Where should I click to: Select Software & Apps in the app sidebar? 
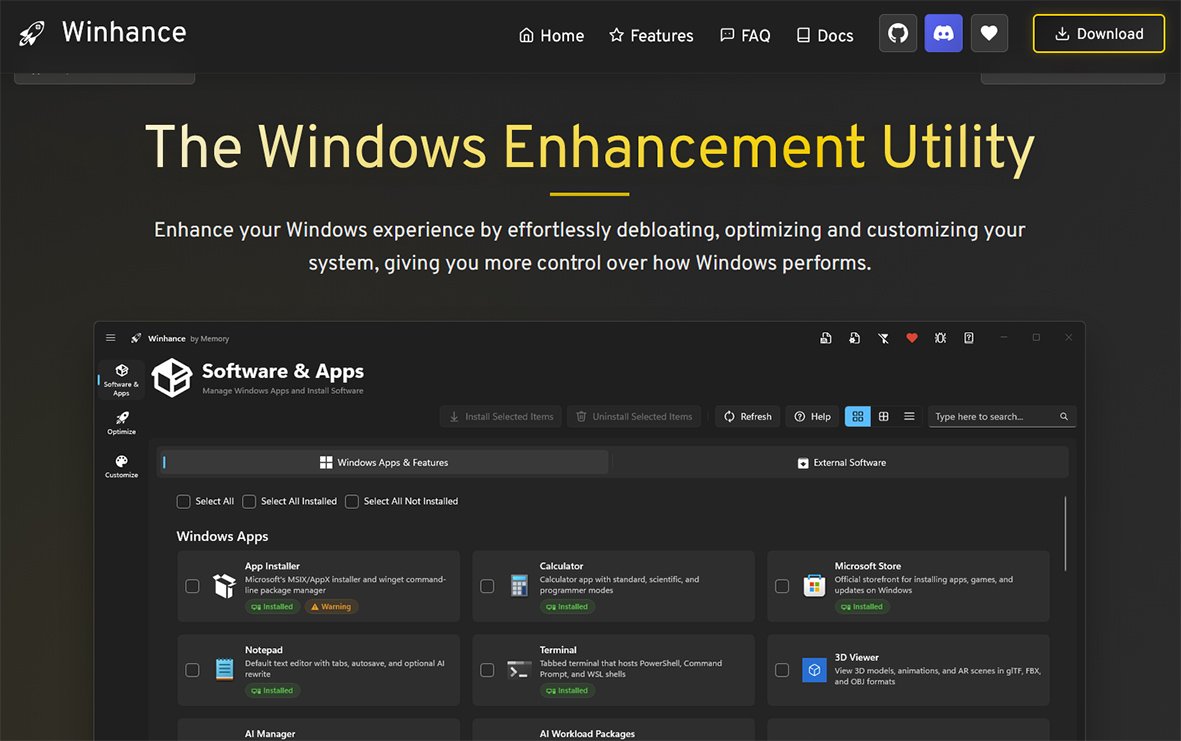121,380
